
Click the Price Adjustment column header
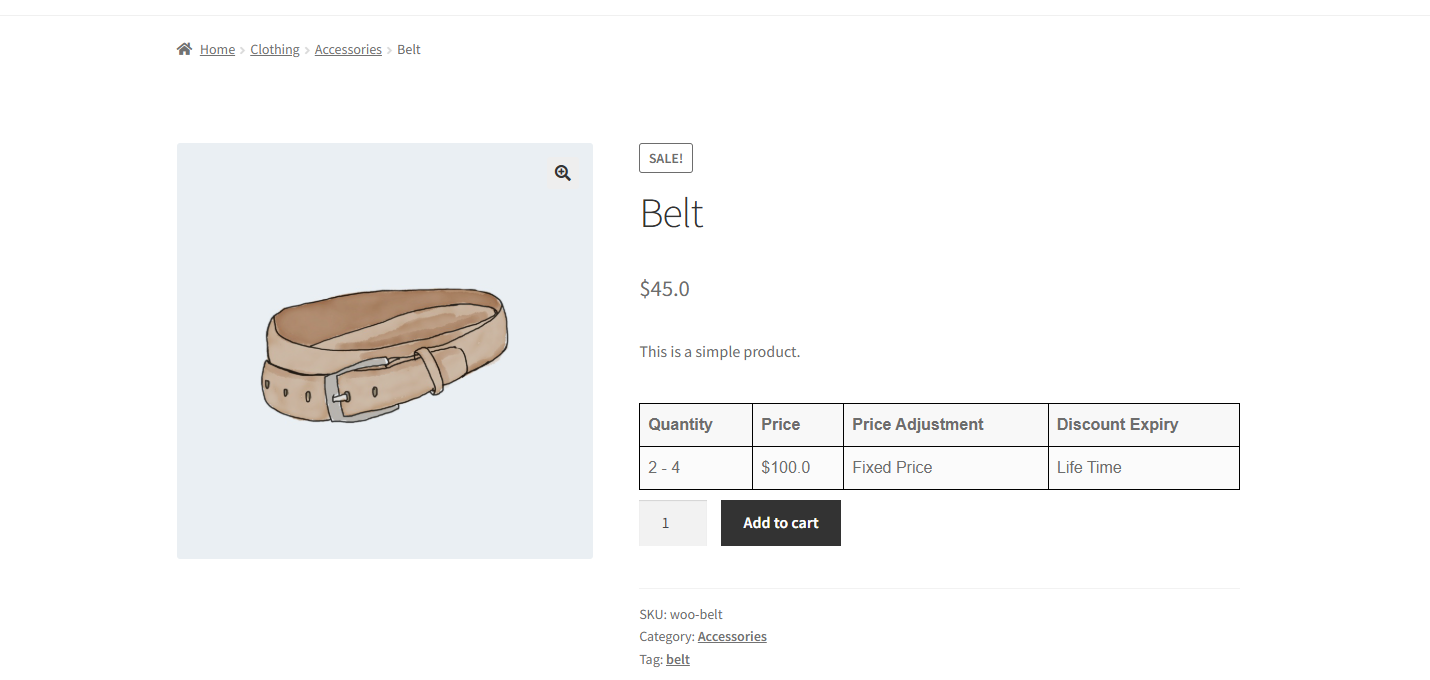918,424
